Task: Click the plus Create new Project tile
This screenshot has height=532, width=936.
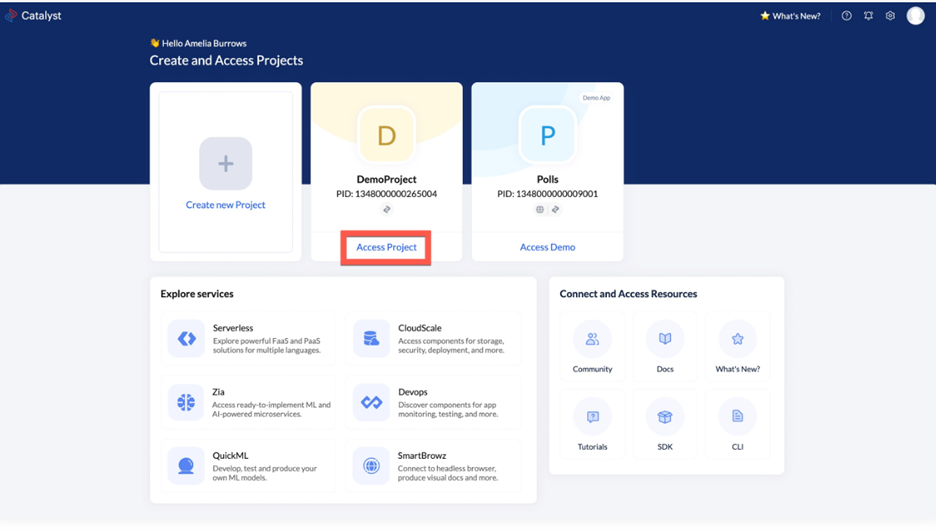Action: click(226, 164)
